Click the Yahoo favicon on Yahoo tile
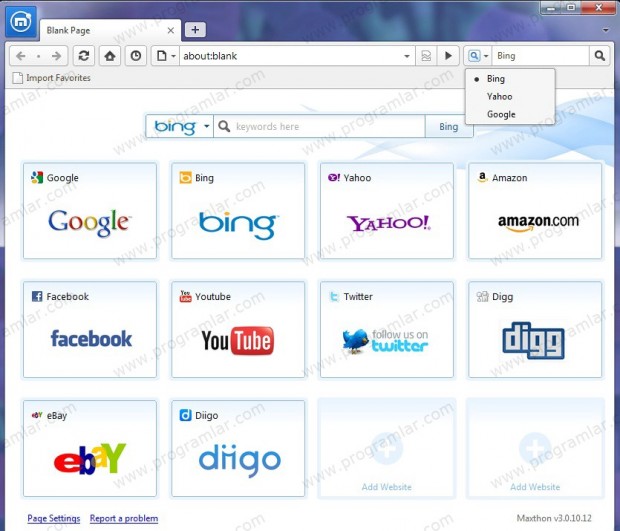The image size is (620, 531). [334, 178]
